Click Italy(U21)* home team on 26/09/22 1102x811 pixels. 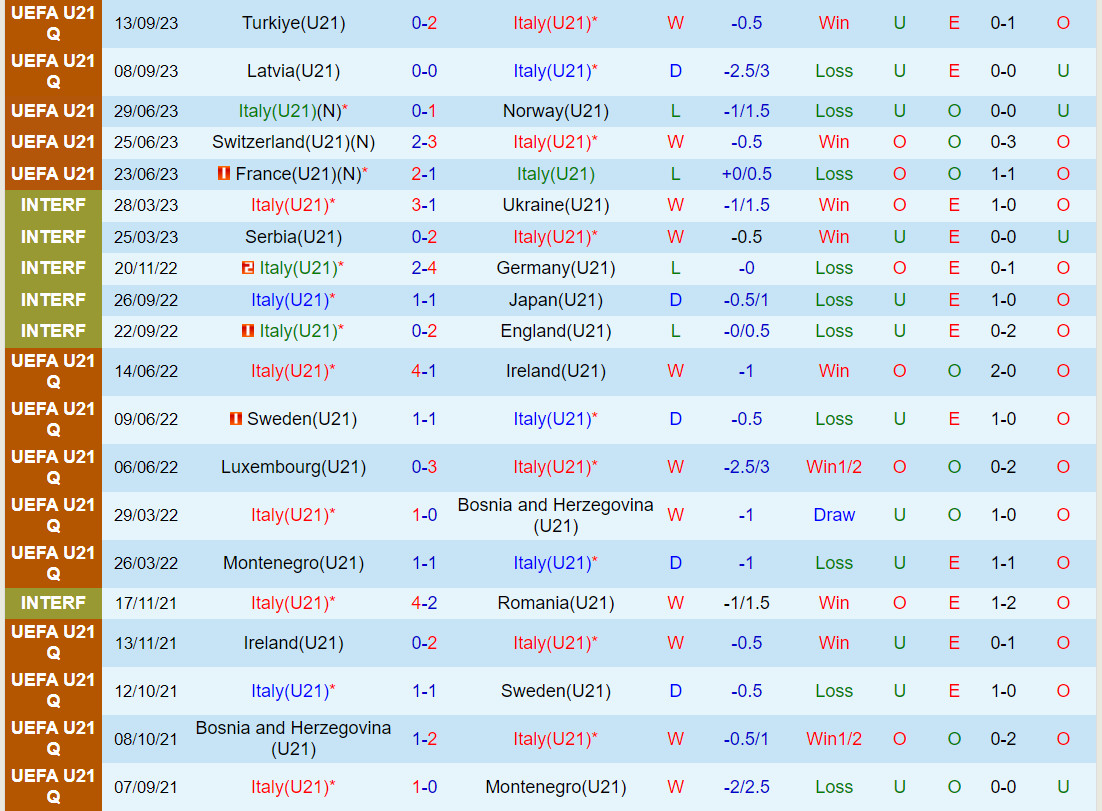(x=294, y=300)
